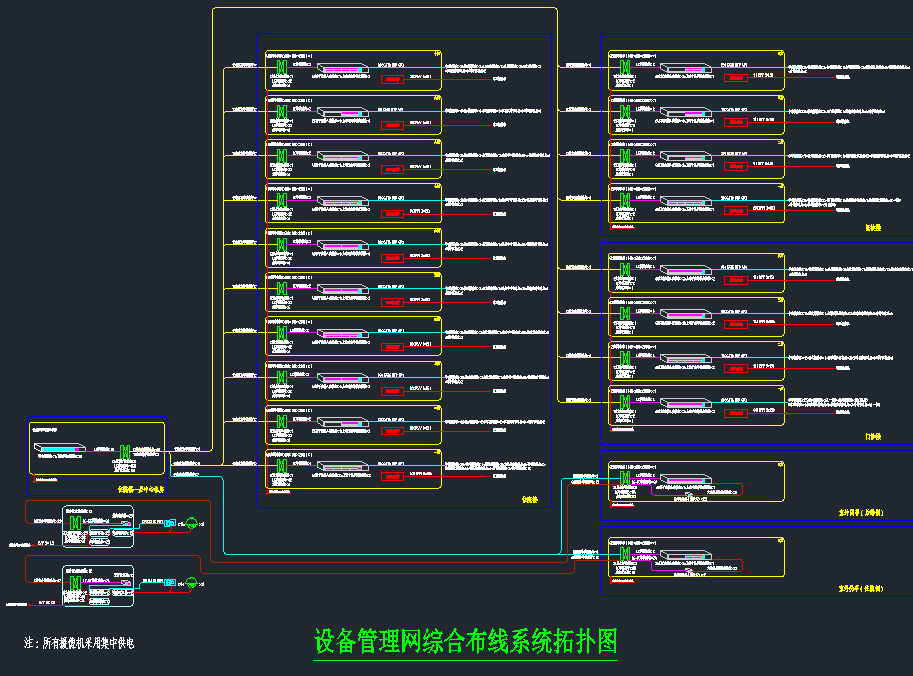The image size is (913, 676).
Task: Select the upper green dome camera symbol
Action: click(x=190, y=523)
